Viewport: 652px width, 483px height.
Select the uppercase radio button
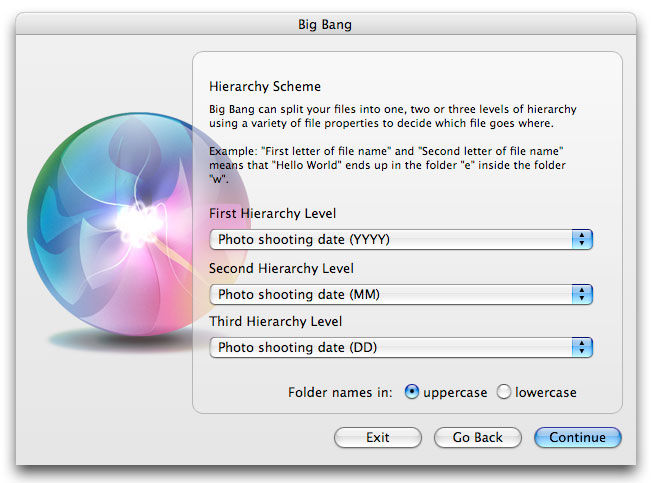coord(411,392)
